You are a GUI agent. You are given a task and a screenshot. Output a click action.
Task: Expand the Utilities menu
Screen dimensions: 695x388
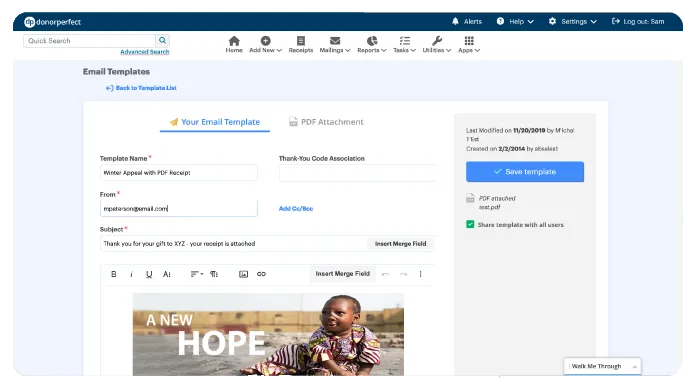(437, 45)
